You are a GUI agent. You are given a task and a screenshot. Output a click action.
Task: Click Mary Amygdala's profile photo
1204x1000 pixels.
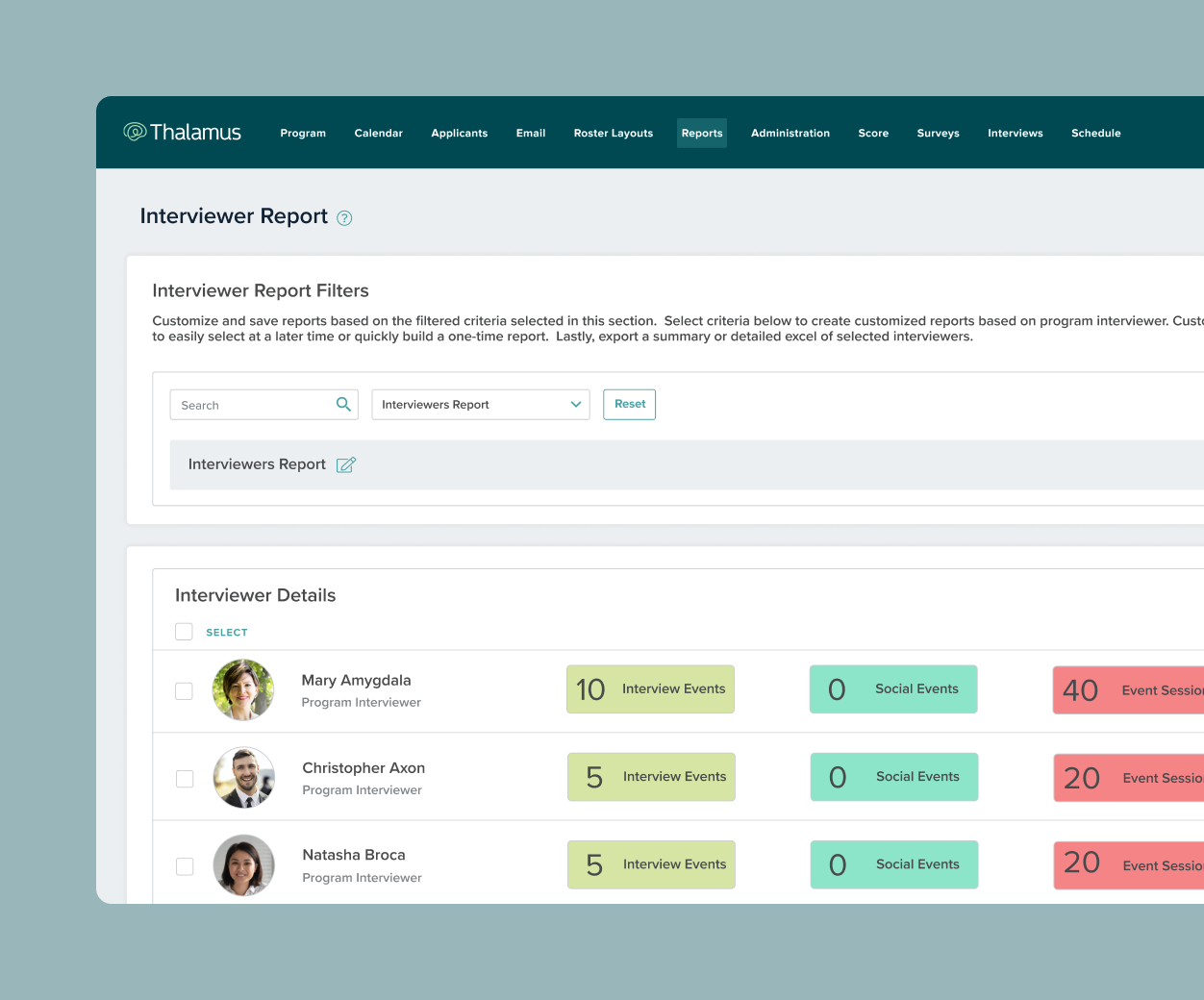[x=242, y=689]
